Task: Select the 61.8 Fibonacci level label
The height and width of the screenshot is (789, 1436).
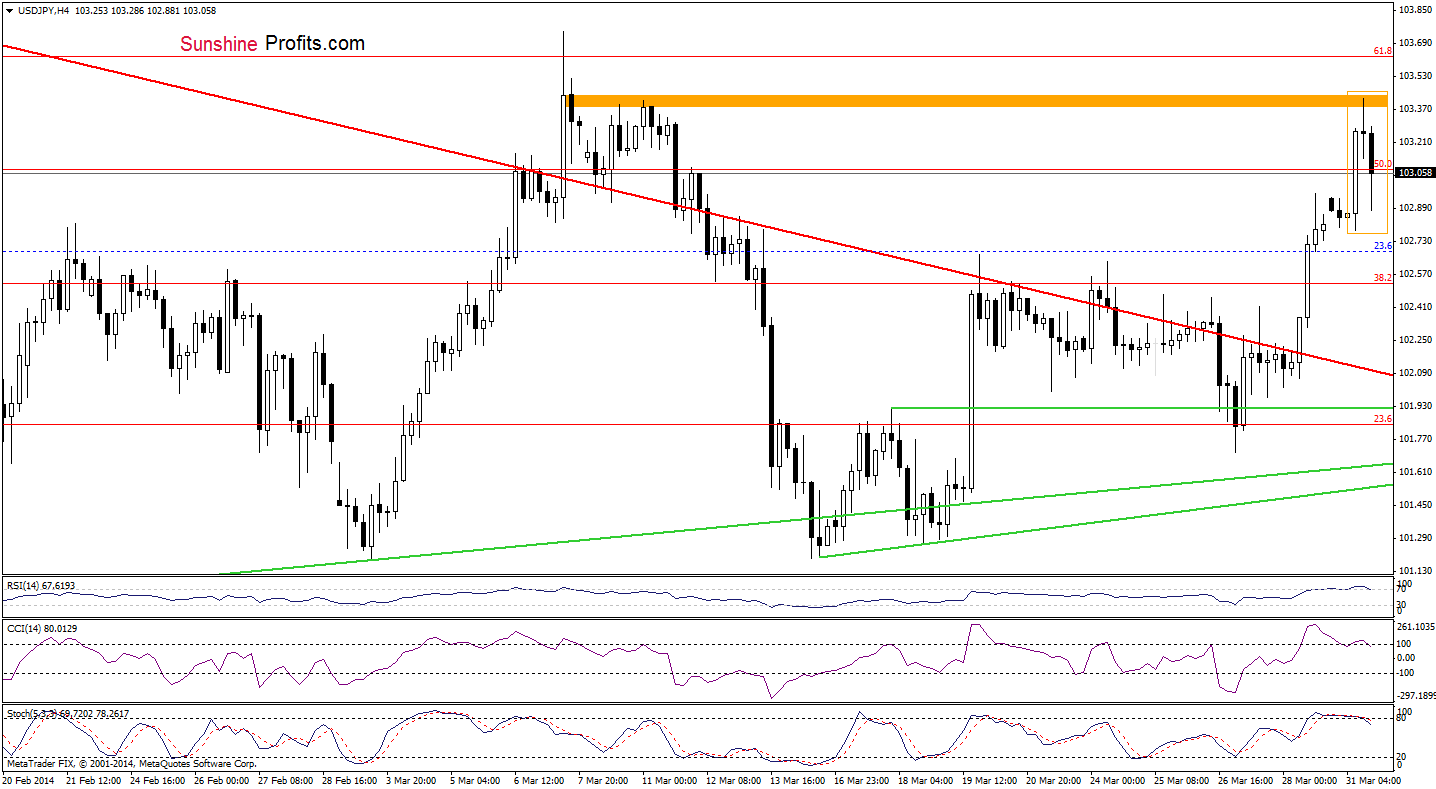Action: tap(1383, 50)
